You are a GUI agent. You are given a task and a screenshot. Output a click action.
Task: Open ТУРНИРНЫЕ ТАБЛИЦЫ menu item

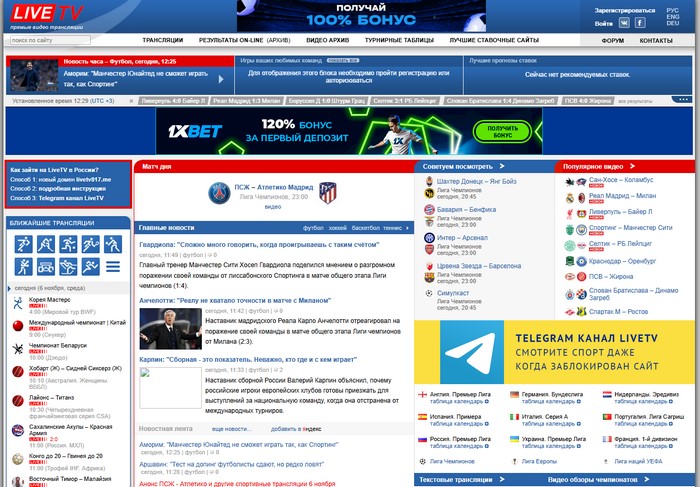(x=399, y=40)
